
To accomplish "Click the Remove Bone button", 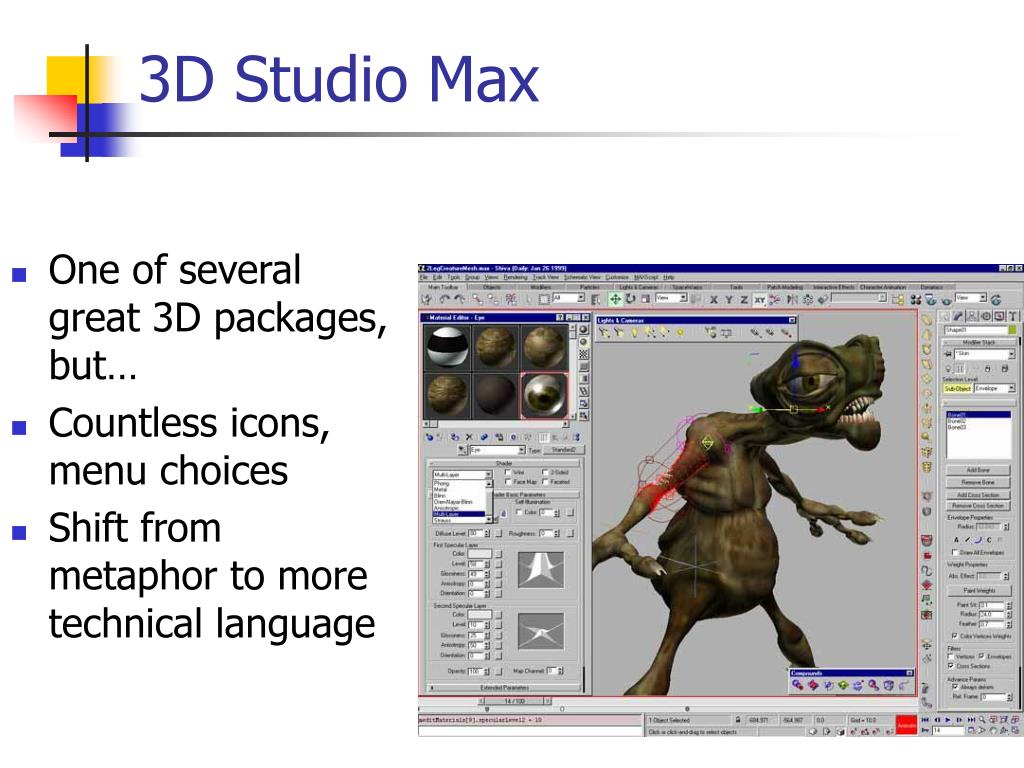I will click(x=978, y=482).
